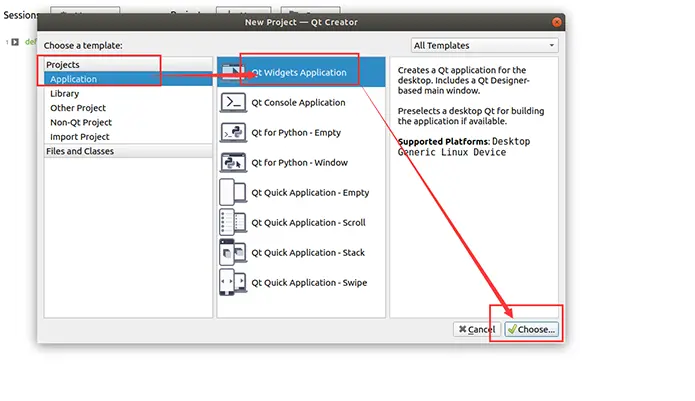Pick Qt Quick Application - Swipe label

(x=309, y=282)
